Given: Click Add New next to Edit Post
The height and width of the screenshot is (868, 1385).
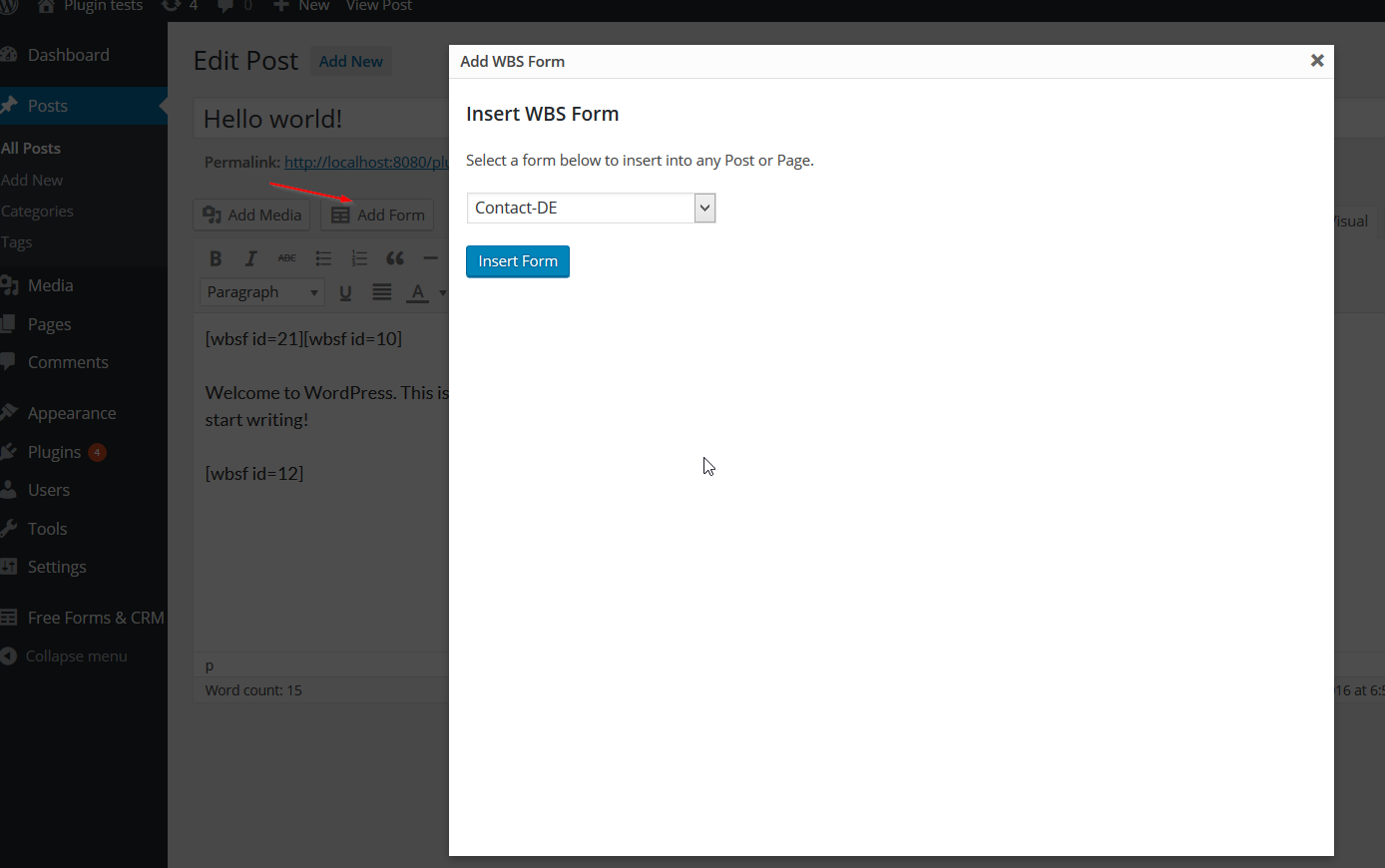Looking at the screenshot, I should tap(350, 61).
